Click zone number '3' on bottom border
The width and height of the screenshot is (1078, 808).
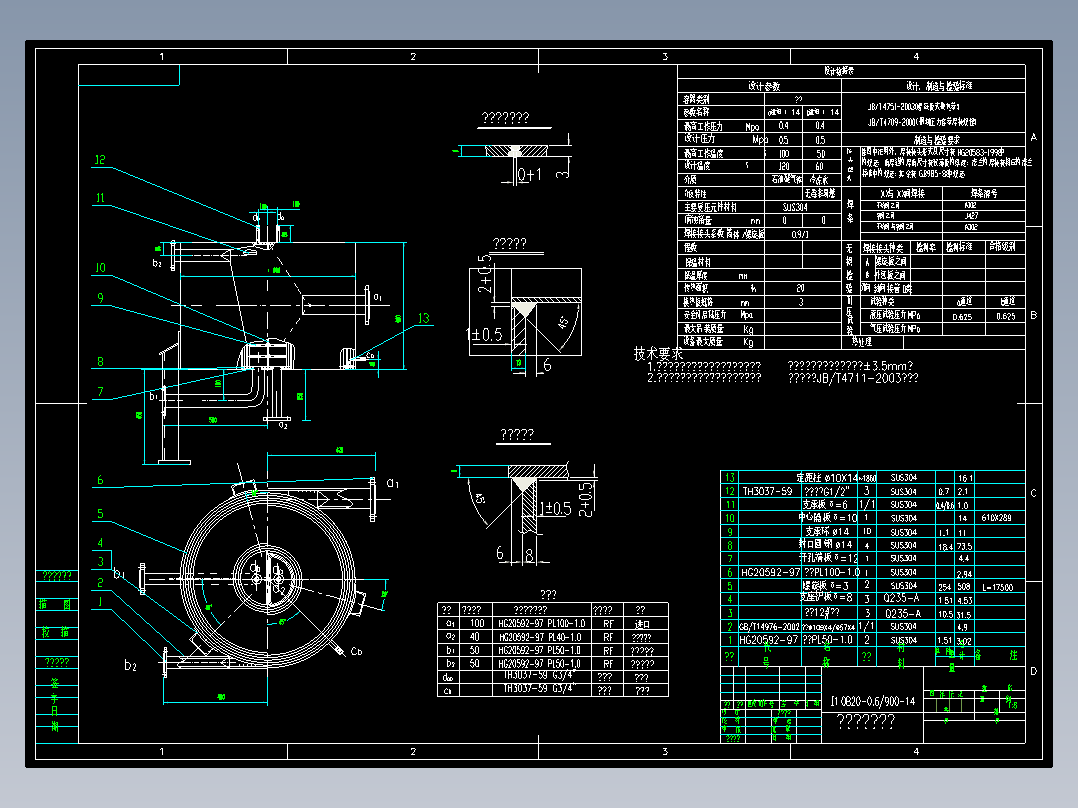665,752
